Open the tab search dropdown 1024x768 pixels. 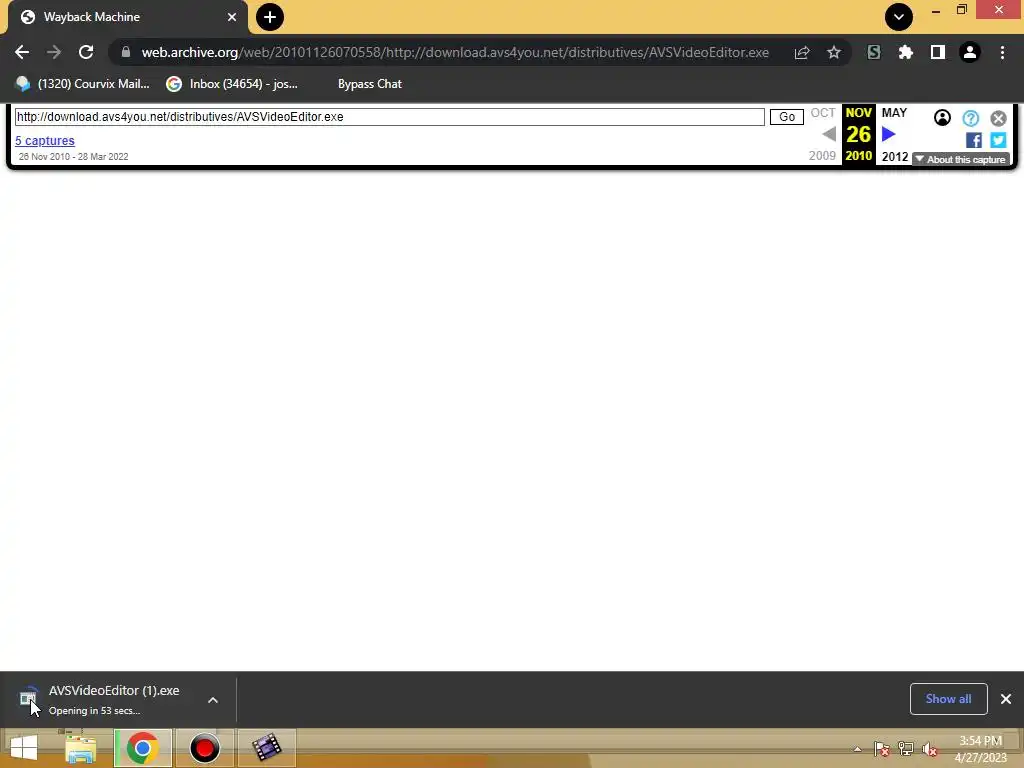(899, 17)
